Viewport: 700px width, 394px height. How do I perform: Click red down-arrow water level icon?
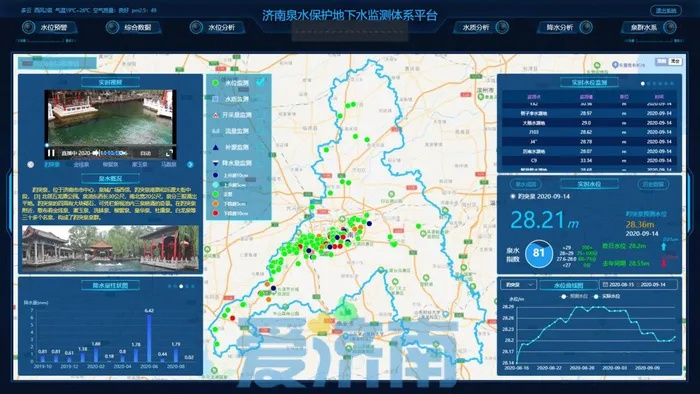click(663, 263)
